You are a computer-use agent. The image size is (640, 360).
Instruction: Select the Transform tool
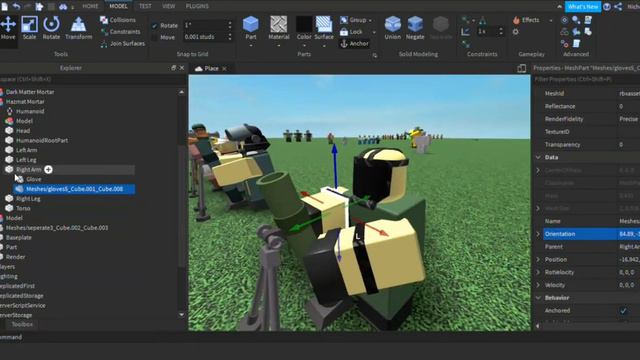click(78, 28)
